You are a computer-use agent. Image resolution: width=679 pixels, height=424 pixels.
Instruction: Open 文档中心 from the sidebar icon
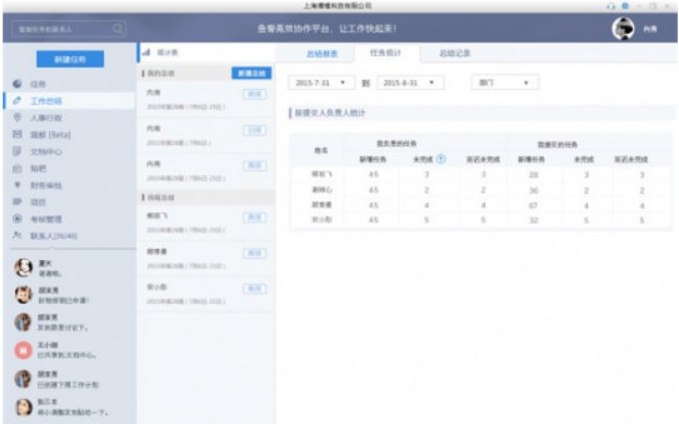18,151
